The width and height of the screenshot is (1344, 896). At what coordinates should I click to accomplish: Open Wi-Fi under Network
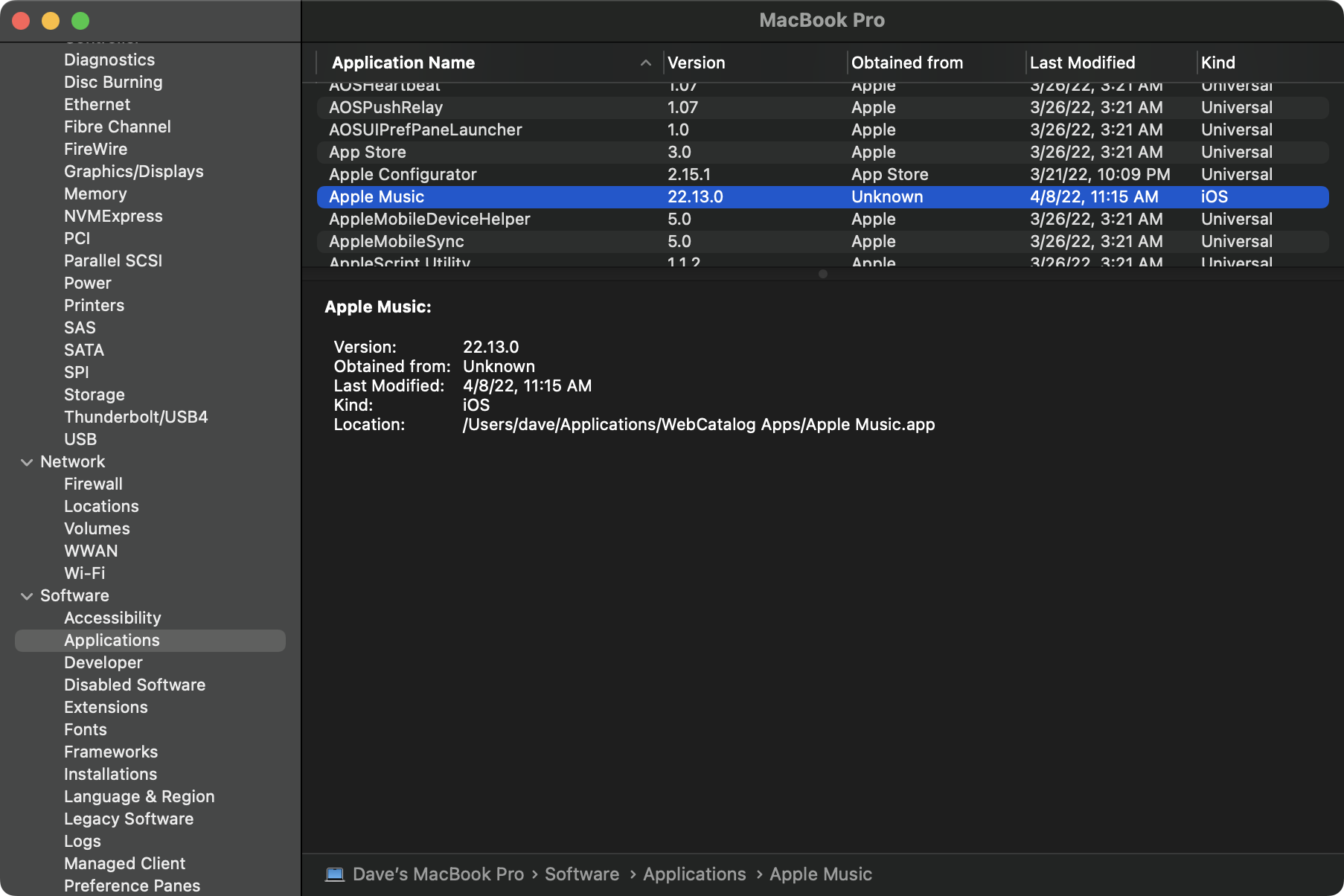click(x=85, y=573)
